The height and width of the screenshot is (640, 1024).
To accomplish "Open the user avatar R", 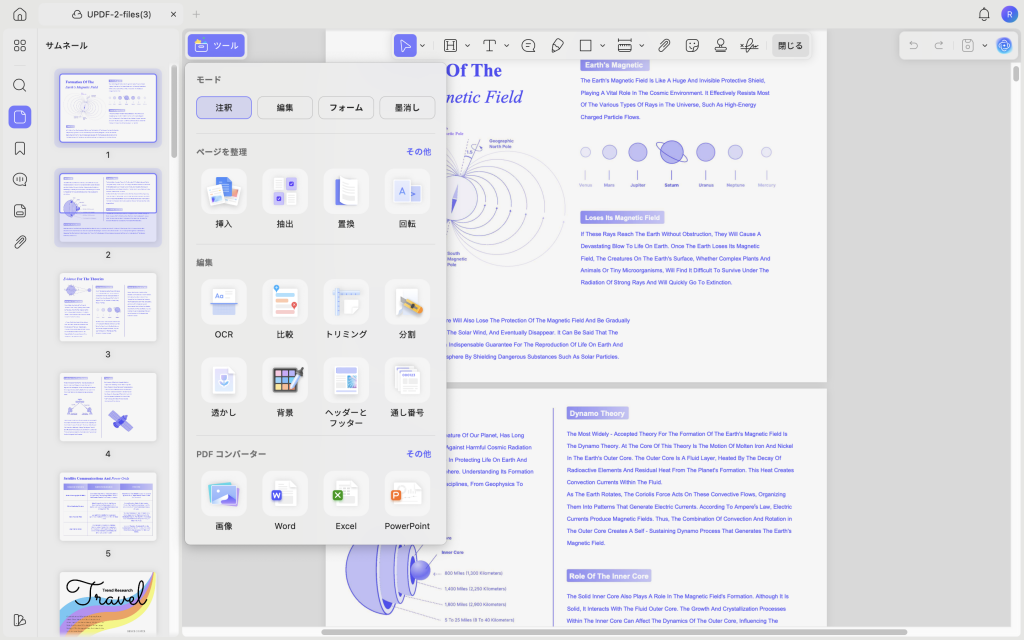I will click(1010, 14).
